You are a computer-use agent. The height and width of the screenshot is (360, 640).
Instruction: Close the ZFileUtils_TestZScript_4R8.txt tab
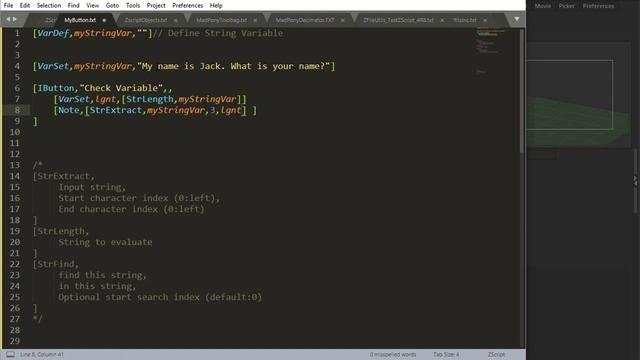coord(442,20)
